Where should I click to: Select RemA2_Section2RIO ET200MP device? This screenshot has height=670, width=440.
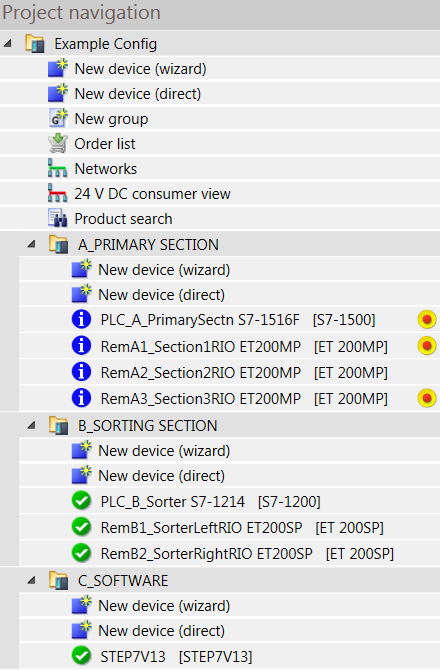pos(244,373)
